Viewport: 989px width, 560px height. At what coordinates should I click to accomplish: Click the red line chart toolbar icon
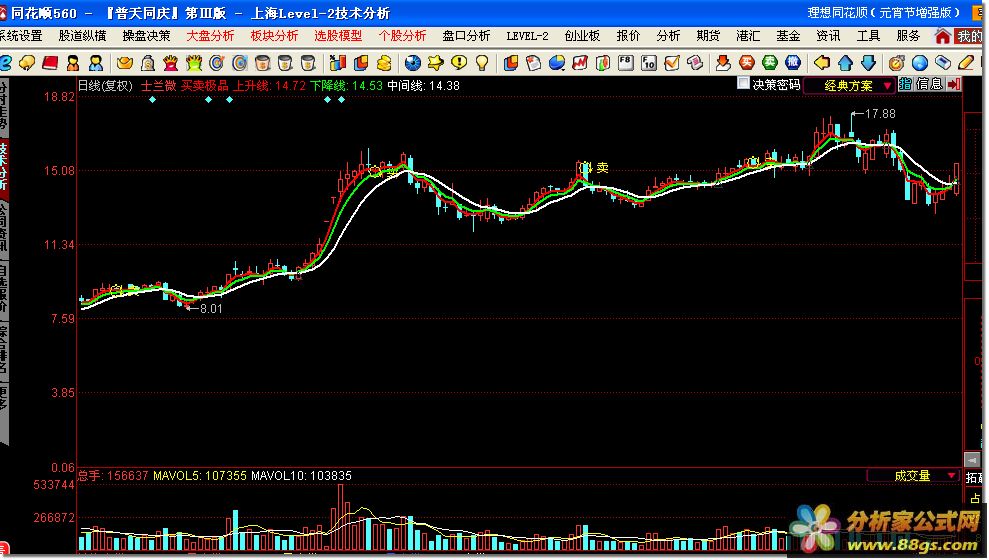click(579, 62)
